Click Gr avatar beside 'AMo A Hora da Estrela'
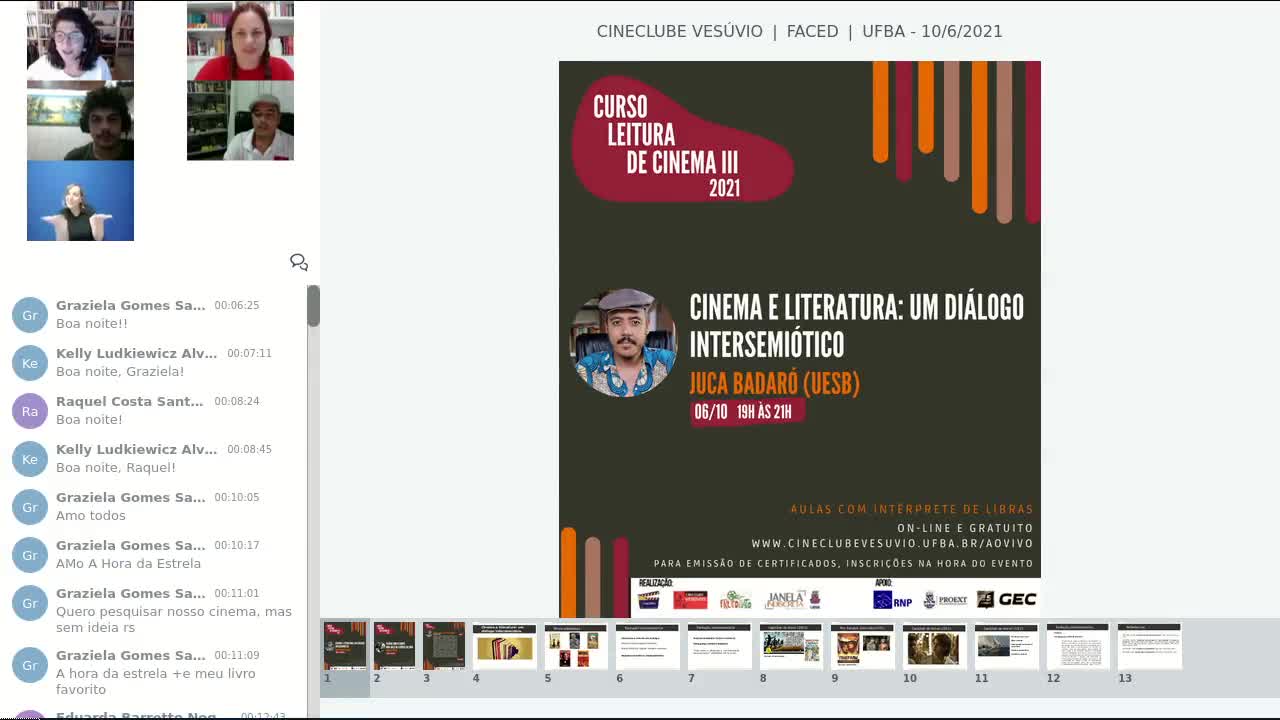The height and width of the screenshot is (720, 1280). (30, 555)
